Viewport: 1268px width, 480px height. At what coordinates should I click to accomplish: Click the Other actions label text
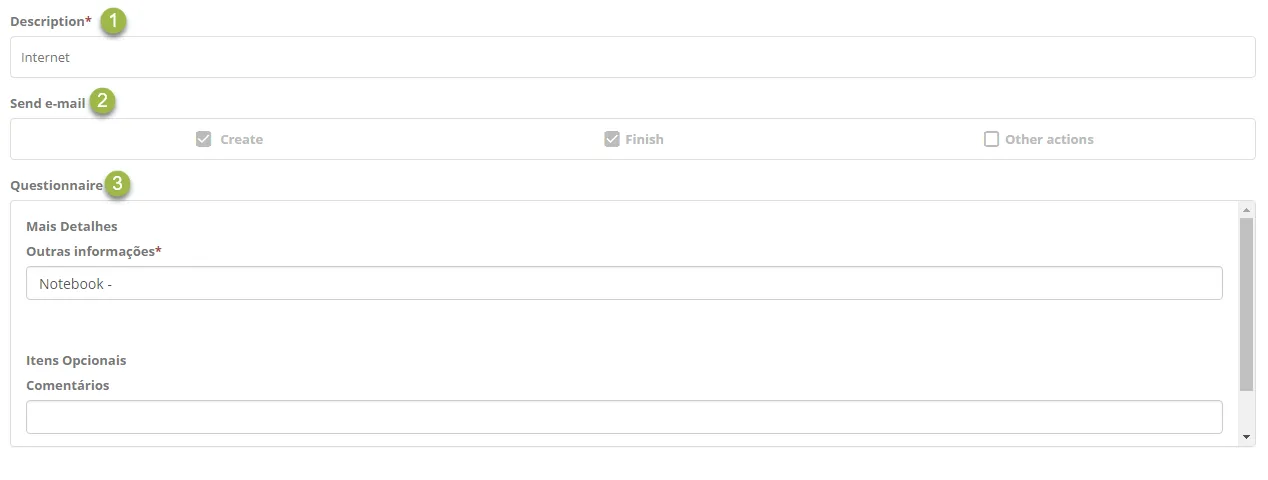click(1049, 139)
